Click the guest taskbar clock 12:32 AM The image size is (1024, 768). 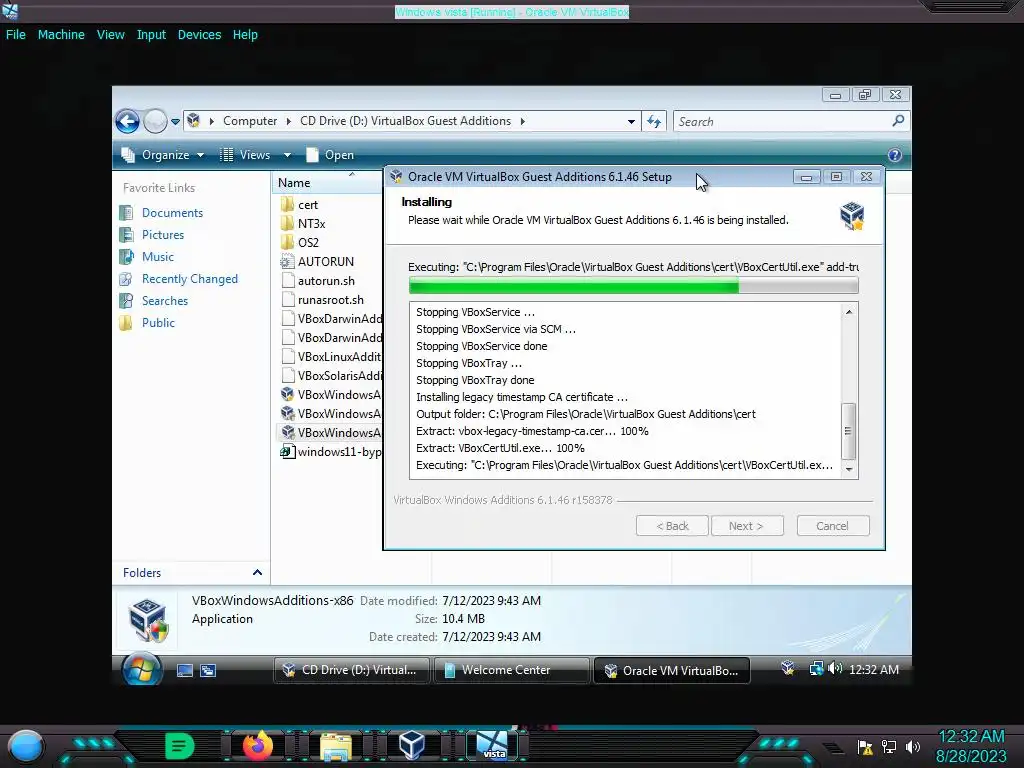click(x=874, y=669)
